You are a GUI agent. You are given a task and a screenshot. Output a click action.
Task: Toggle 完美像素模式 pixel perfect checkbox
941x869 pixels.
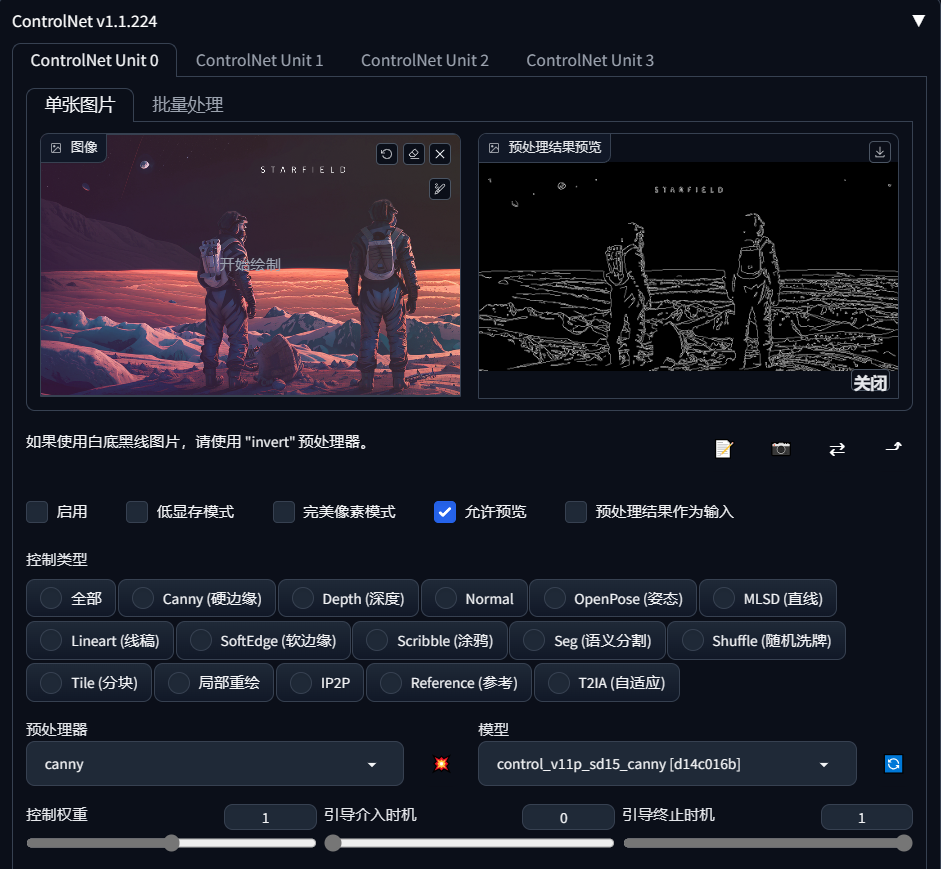tap(284, 512)
